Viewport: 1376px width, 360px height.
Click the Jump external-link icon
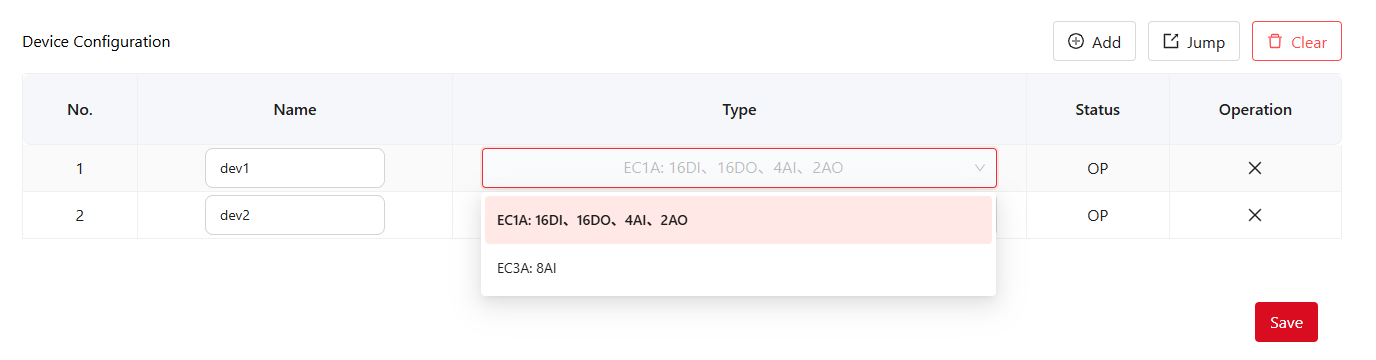(1171, 42)
